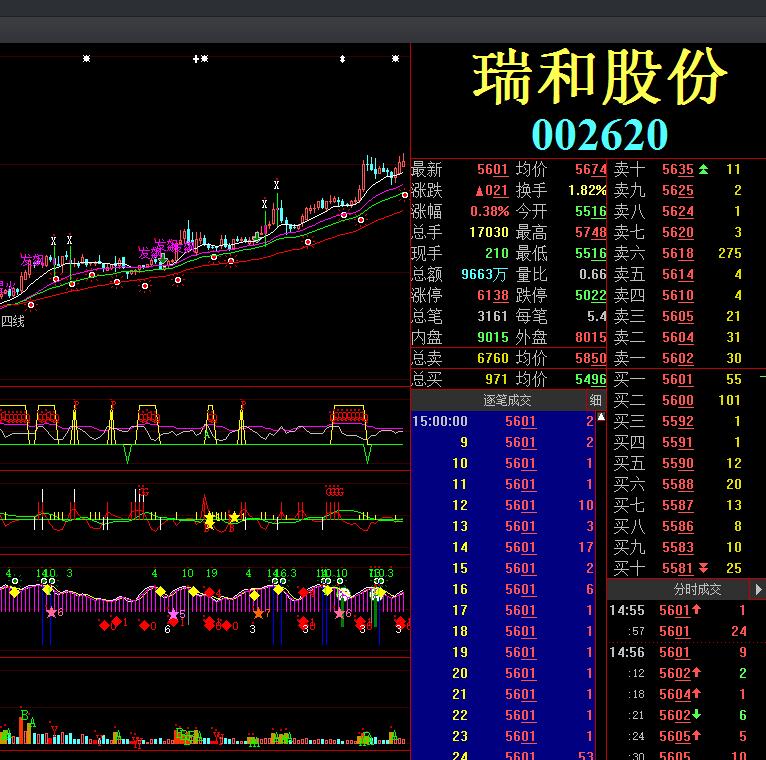Click 买九 price 5583
766x760 pixels.
[x=678, y=548]
